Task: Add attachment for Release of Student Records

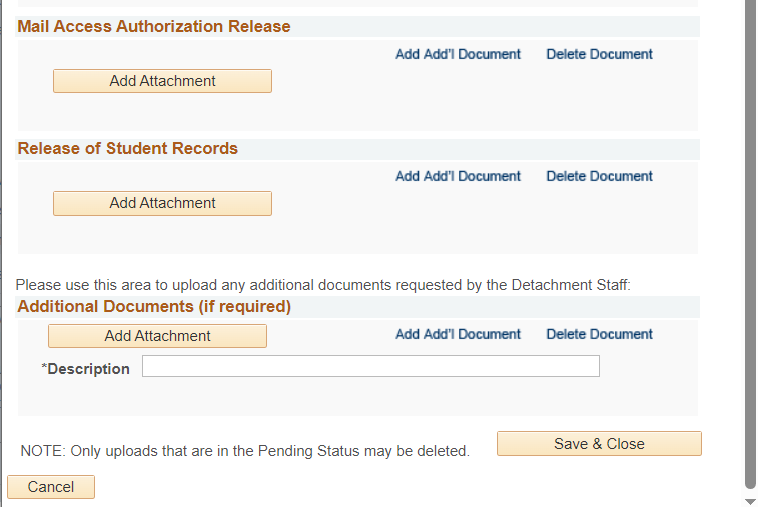Action: point(162,203)
